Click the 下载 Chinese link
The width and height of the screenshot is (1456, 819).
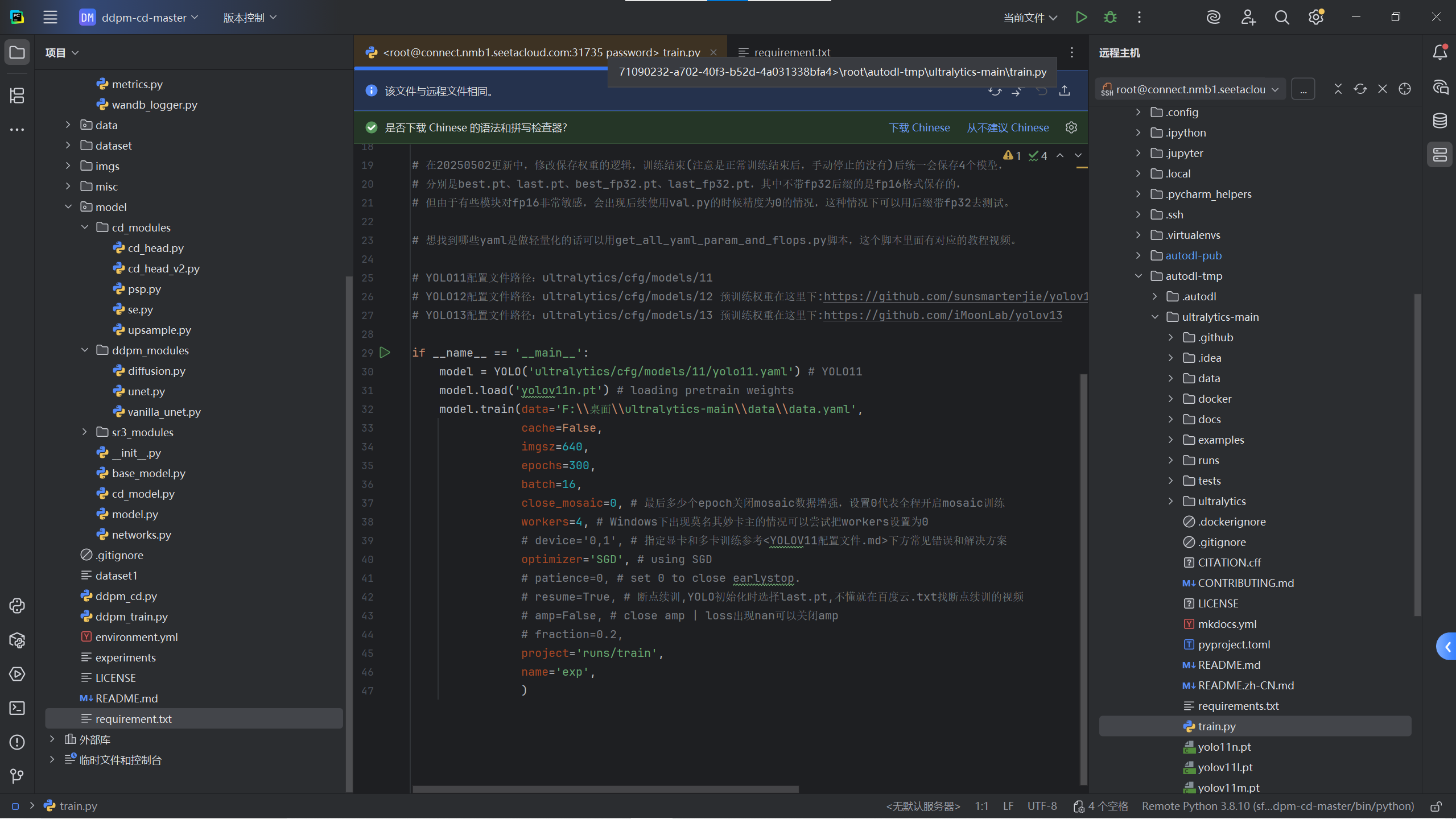point(919,127)
